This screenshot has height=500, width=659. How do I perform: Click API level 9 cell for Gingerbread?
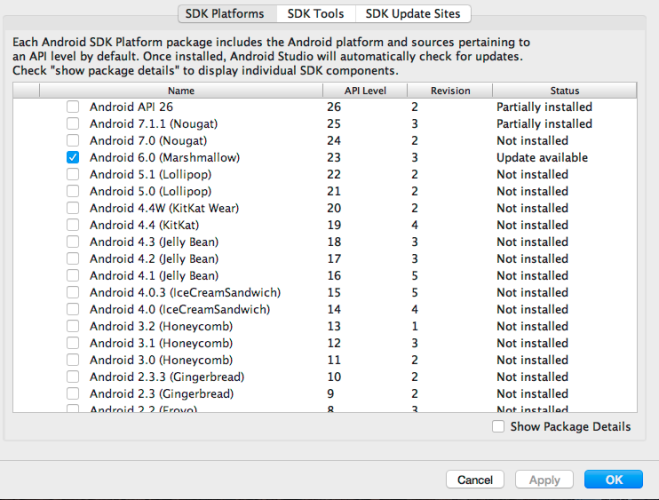(x=330, y=394)
